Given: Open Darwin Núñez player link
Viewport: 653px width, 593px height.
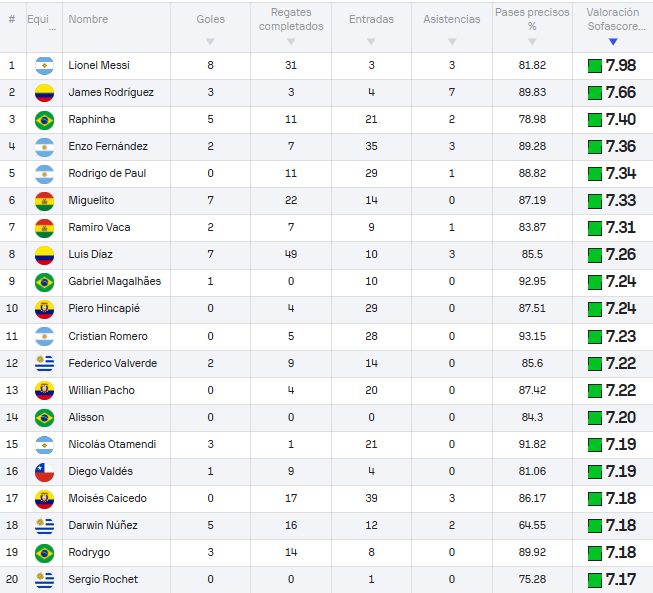Looking at the screenshot, I should (x=103, y=525).
